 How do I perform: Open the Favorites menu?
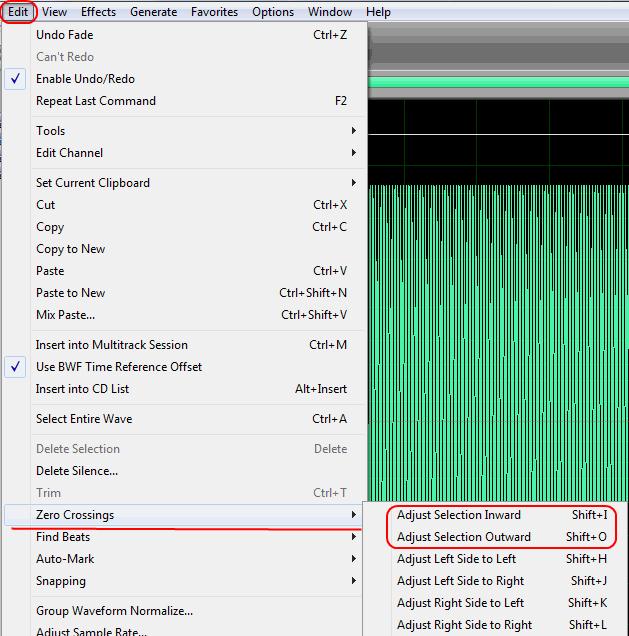point(214,12)
